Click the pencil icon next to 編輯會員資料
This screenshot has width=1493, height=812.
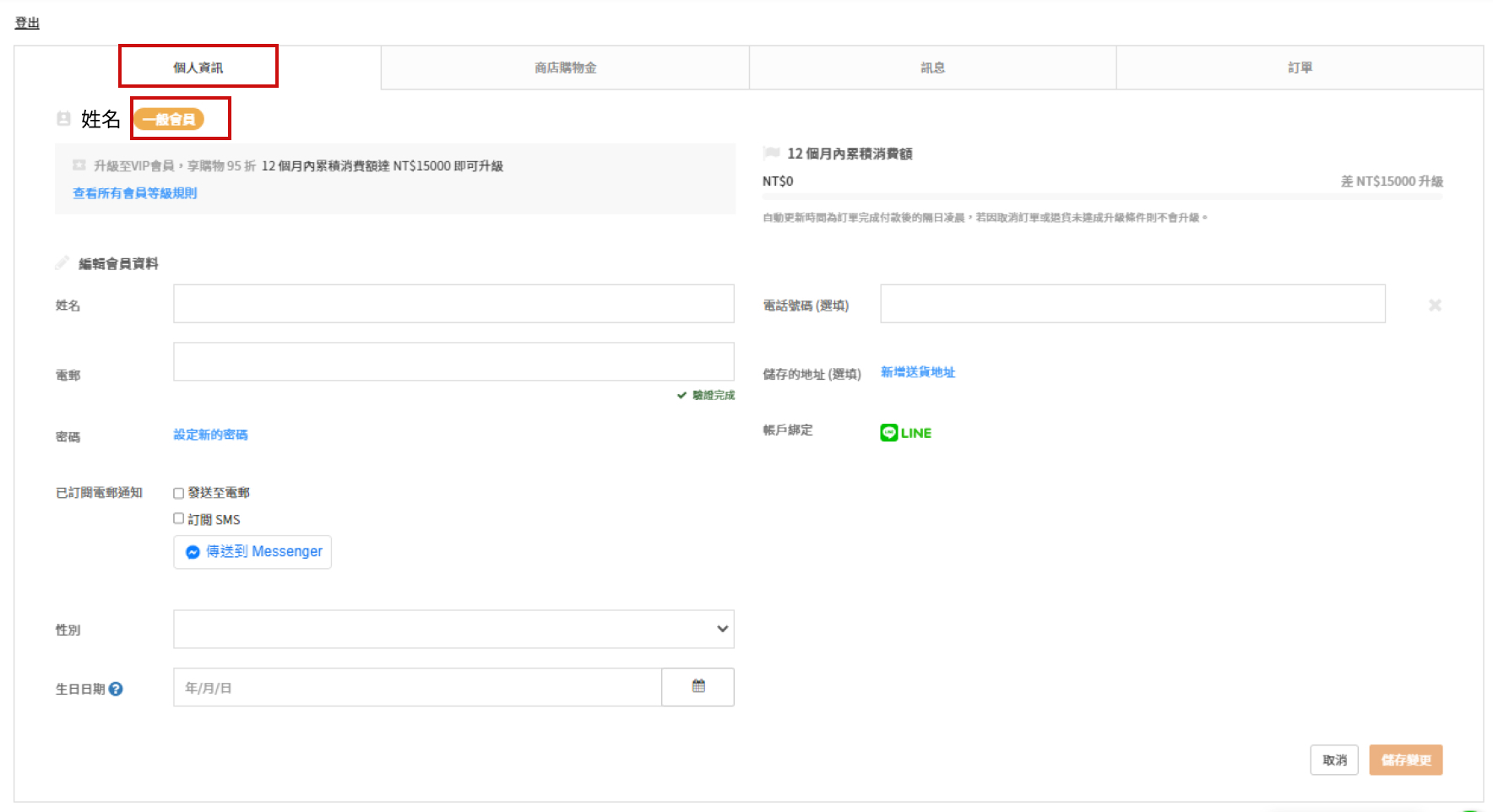coord(62,263)
